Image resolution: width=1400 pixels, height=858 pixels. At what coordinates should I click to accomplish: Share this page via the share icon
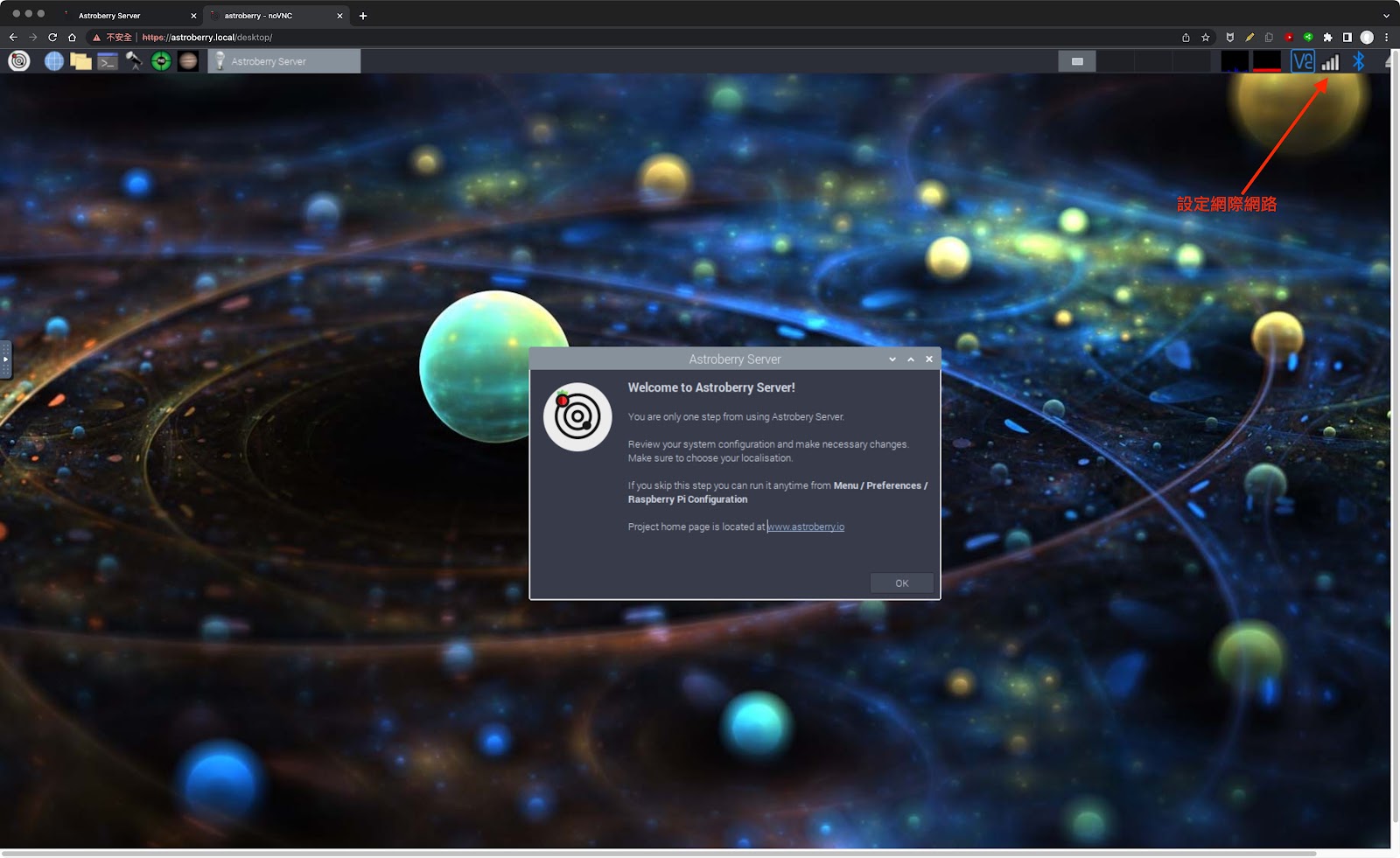pyautogui.click(x=1186, y=38)
